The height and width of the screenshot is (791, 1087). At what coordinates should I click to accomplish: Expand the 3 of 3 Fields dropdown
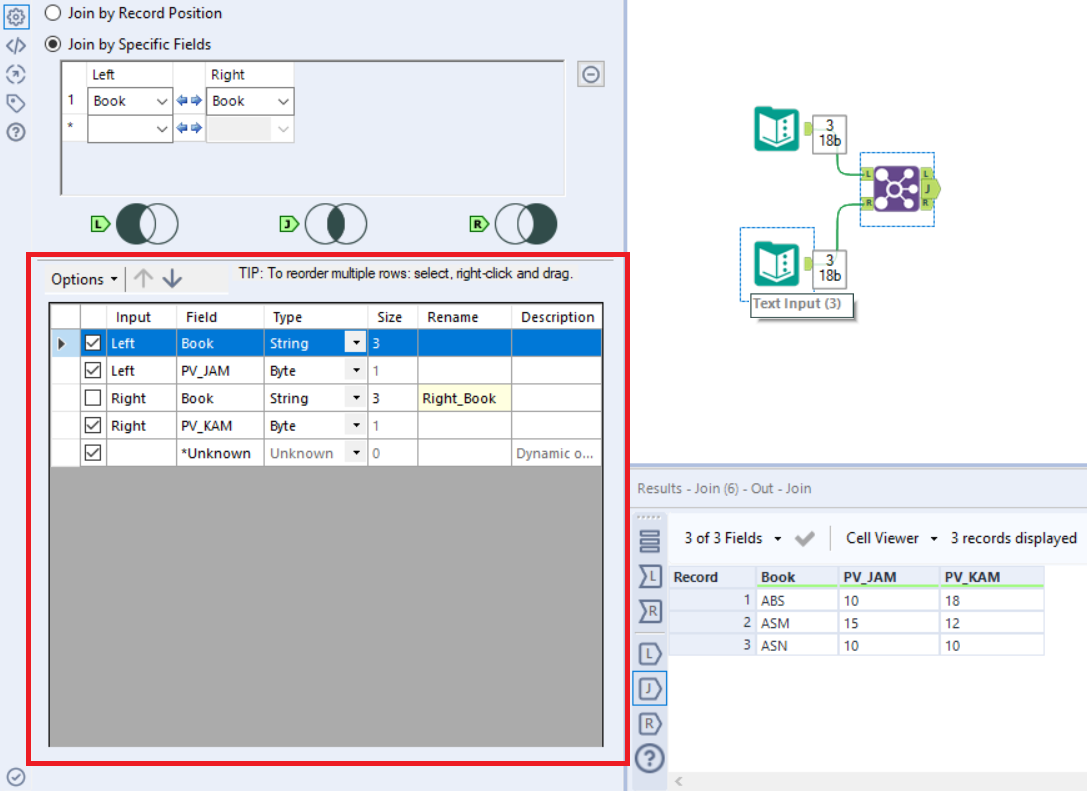[x=736, y=538]
